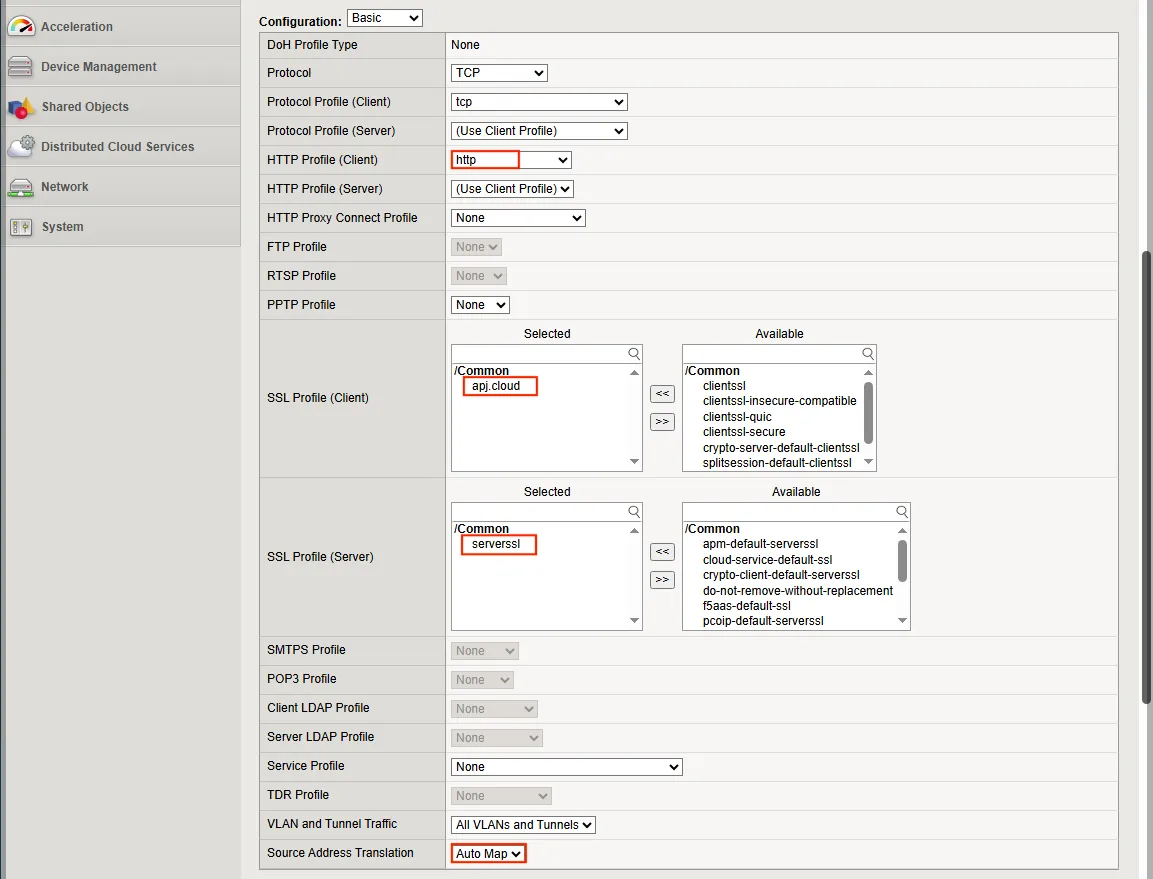Screen dimensions: 1153x879
Task: Click search icon in SSL Server Selected list
Action: (x=634, y=512)
